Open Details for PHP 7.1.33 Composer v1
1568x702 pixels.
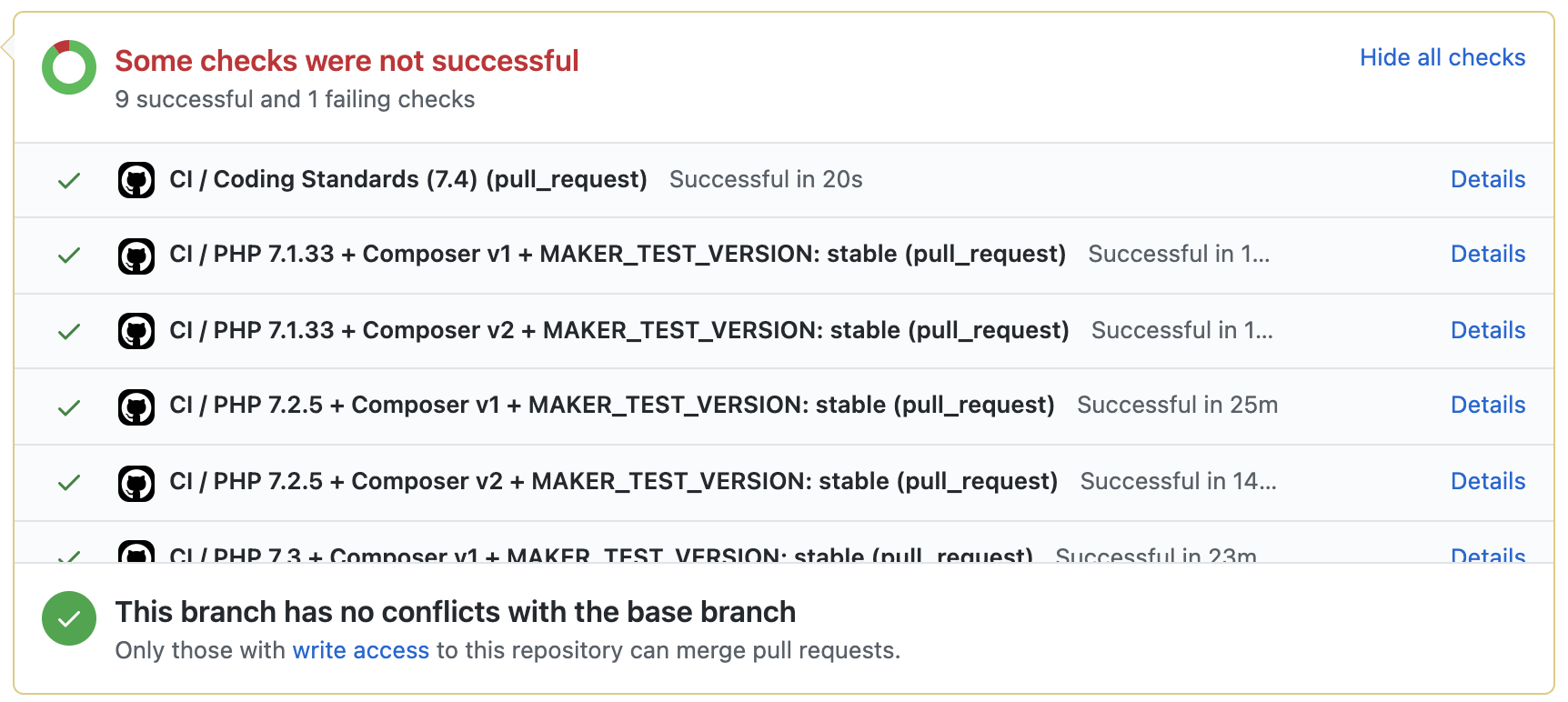pyautogui.click(x=1487, y=254)
